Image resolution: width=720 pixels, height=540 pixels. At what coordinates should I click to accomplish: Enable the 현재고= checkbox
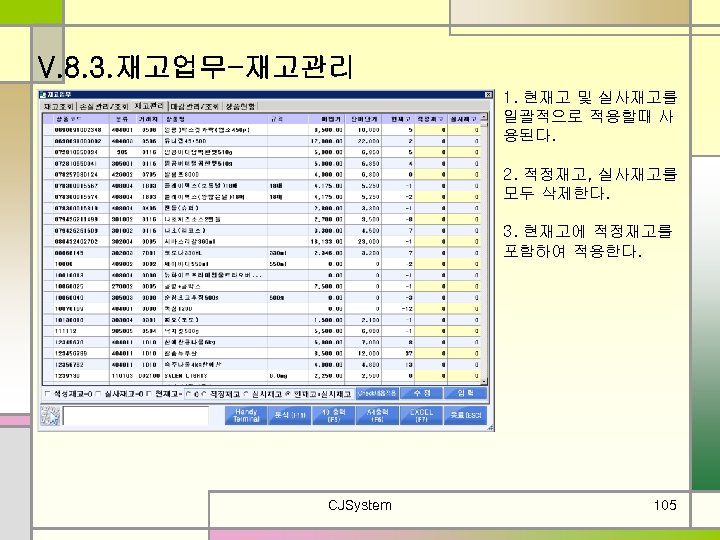pos(149,394)
